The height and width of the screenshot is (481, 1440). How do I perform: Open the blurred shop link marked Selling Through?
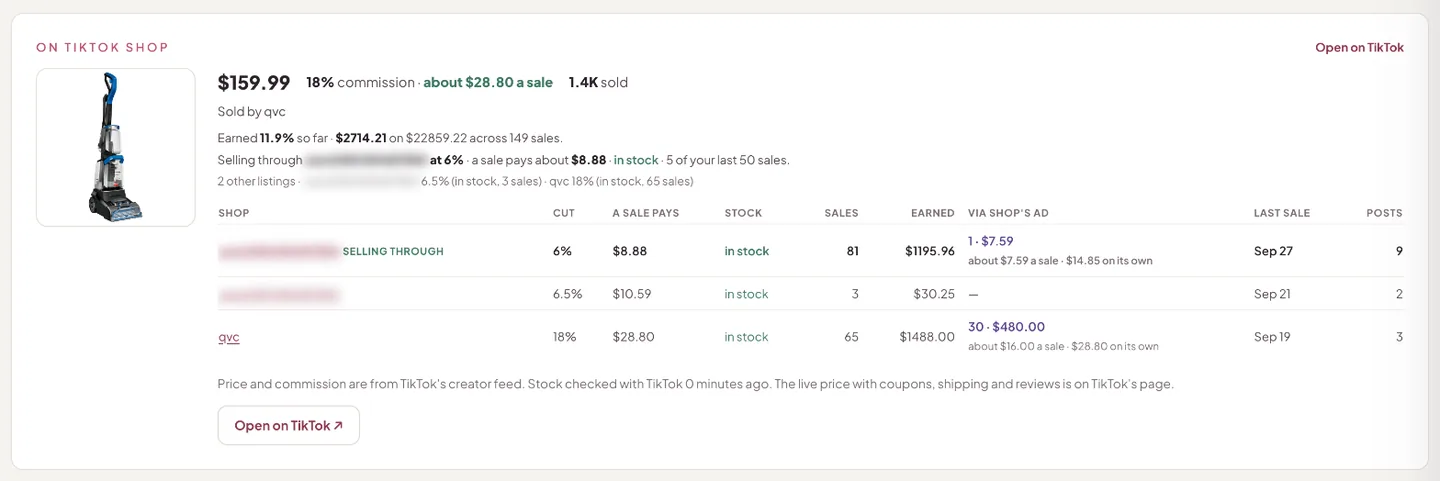click(x=279, y=252)
